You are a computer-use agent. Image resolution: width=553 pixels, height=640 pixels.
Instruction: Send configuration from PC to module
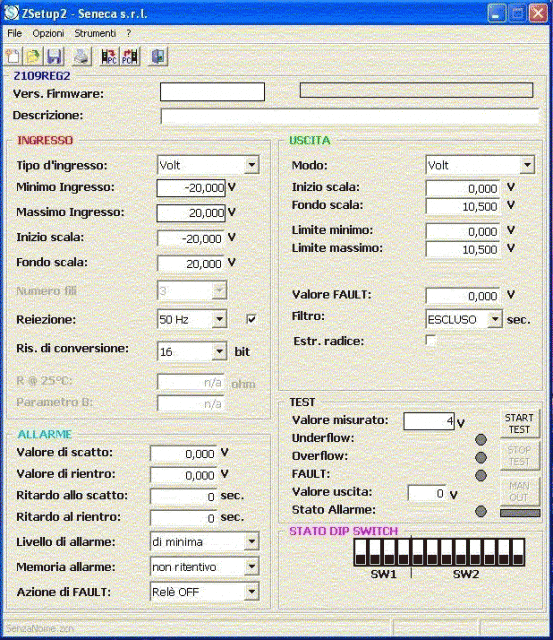point(130,57)
